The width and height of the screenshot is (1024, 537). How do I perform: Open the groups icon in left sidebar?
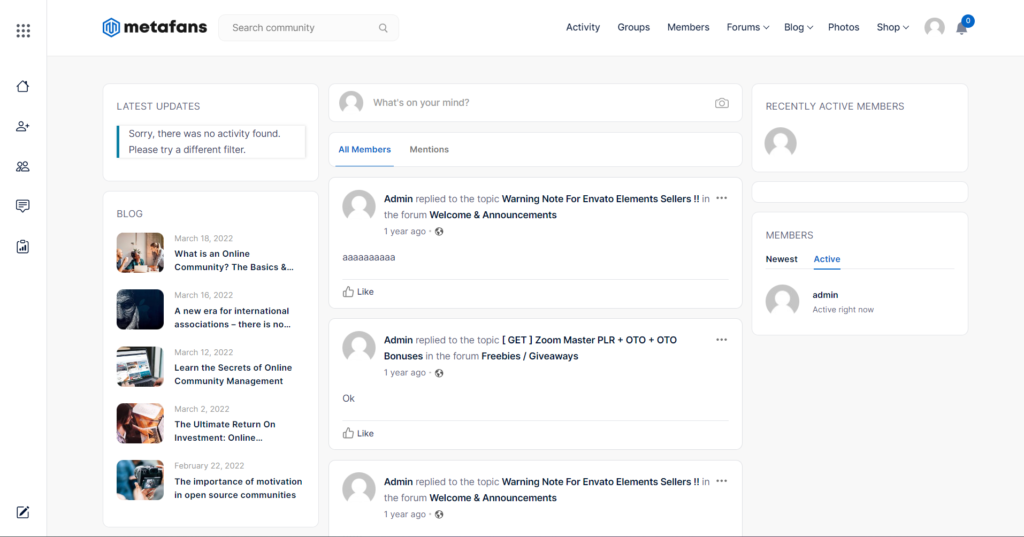pyautogui.click(x=23, y=166)
